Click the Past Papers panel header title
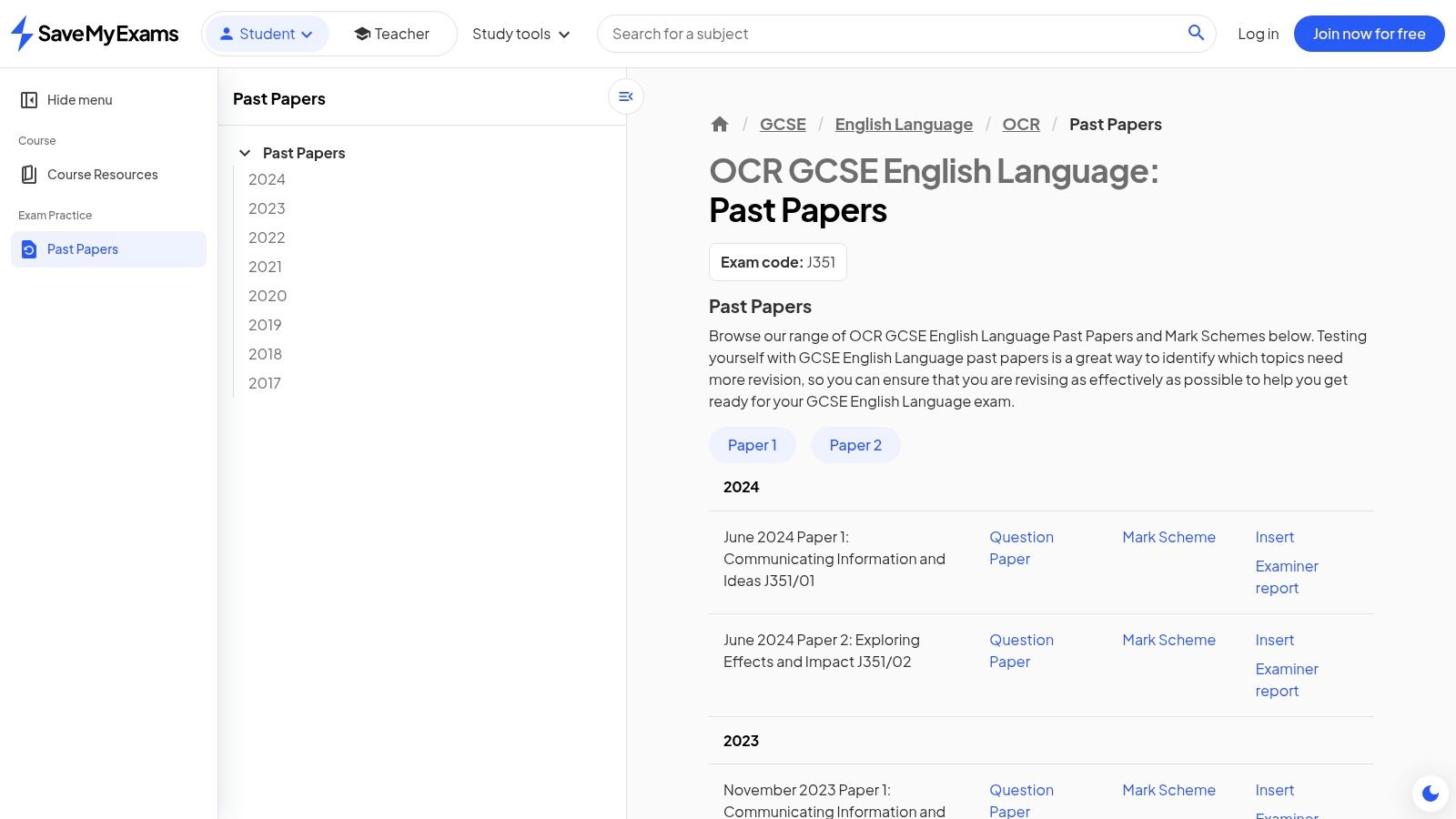This screenshot has height=819, width=1456. tap(279, 99)
